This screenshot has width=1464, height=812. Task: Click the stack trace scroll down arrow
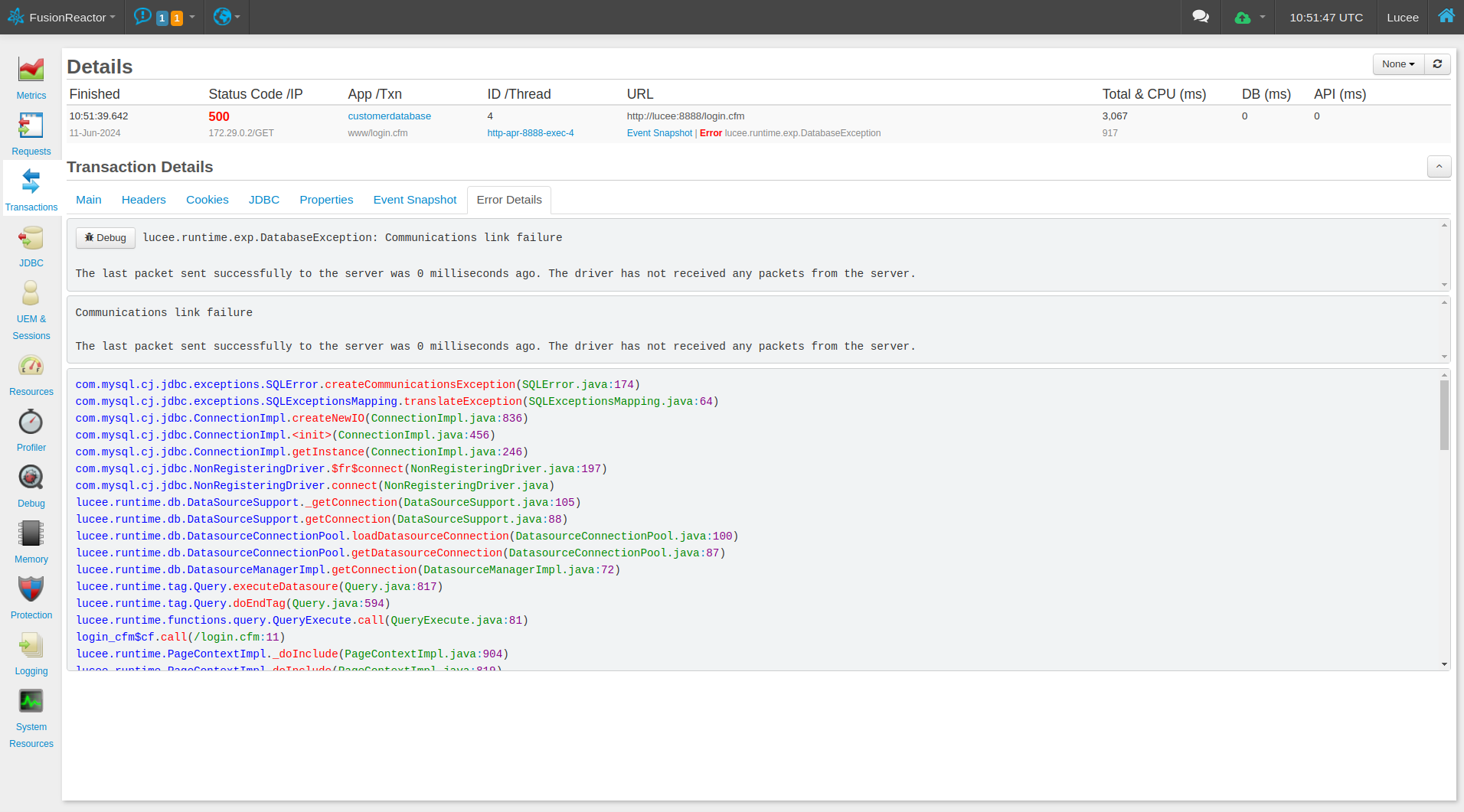tap(1444, 664)
